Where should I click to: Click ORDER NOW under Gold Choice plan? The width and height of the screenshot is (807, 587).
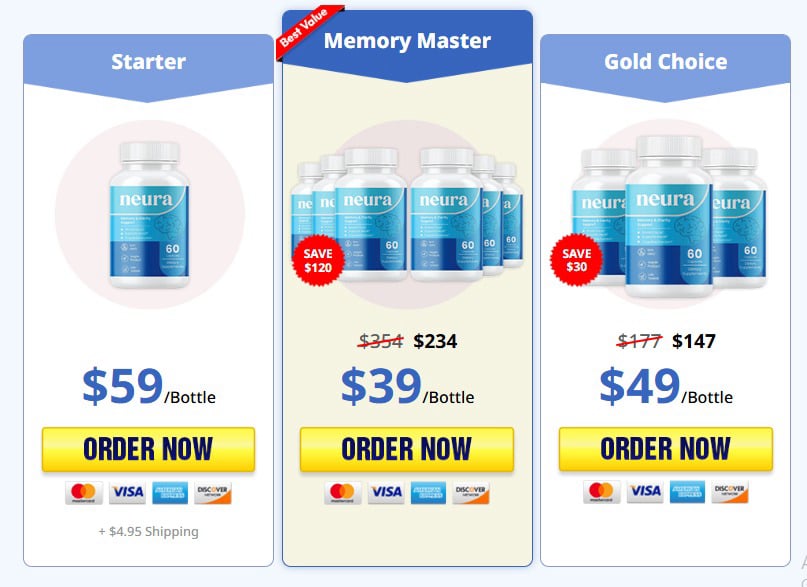pyautogui.click(x=665, y=449)
